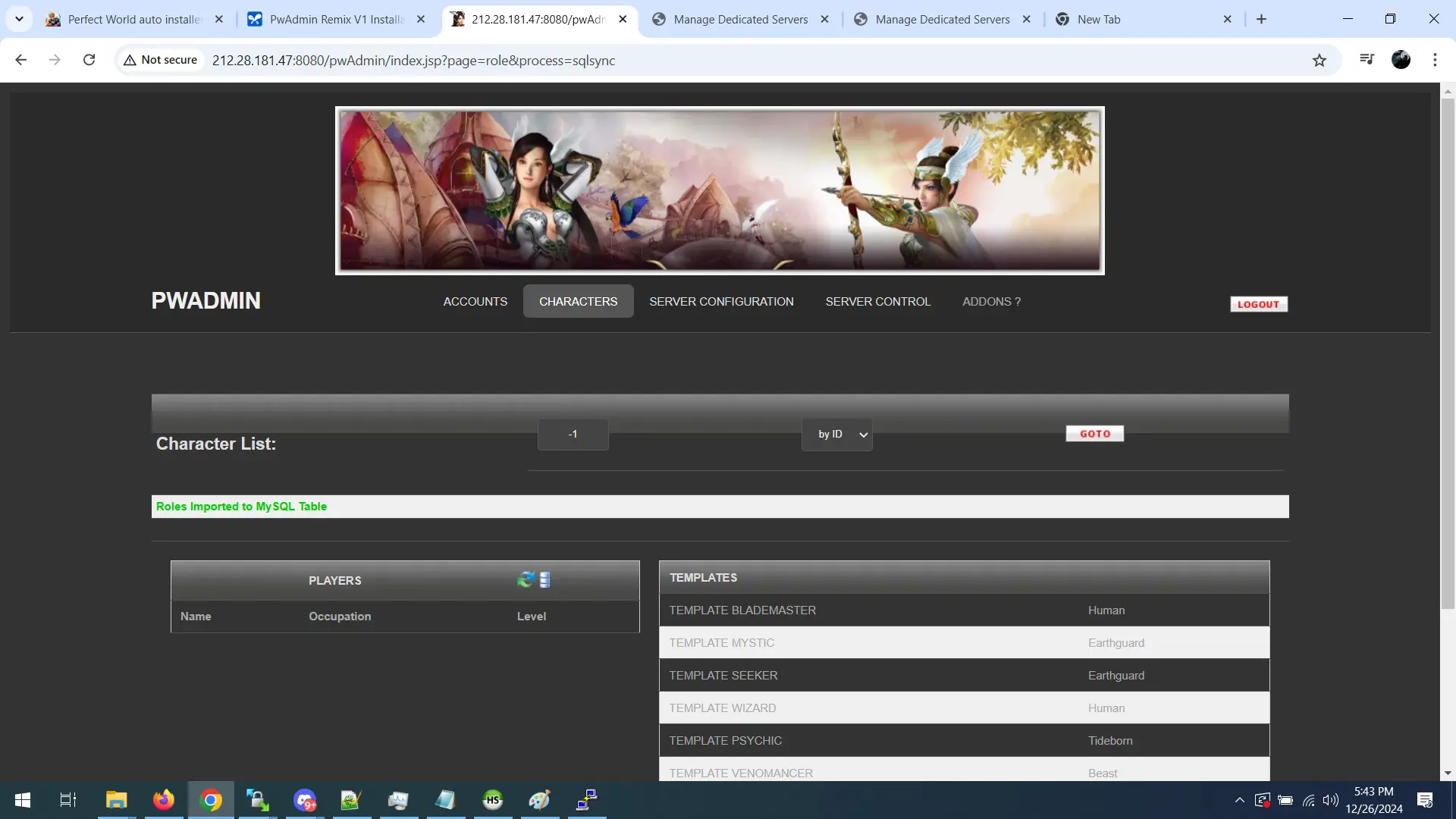Expand the 'by ID' search dropdown
Image resolution: width=1456 pixels, height=819 pixels.
point(837,435)
